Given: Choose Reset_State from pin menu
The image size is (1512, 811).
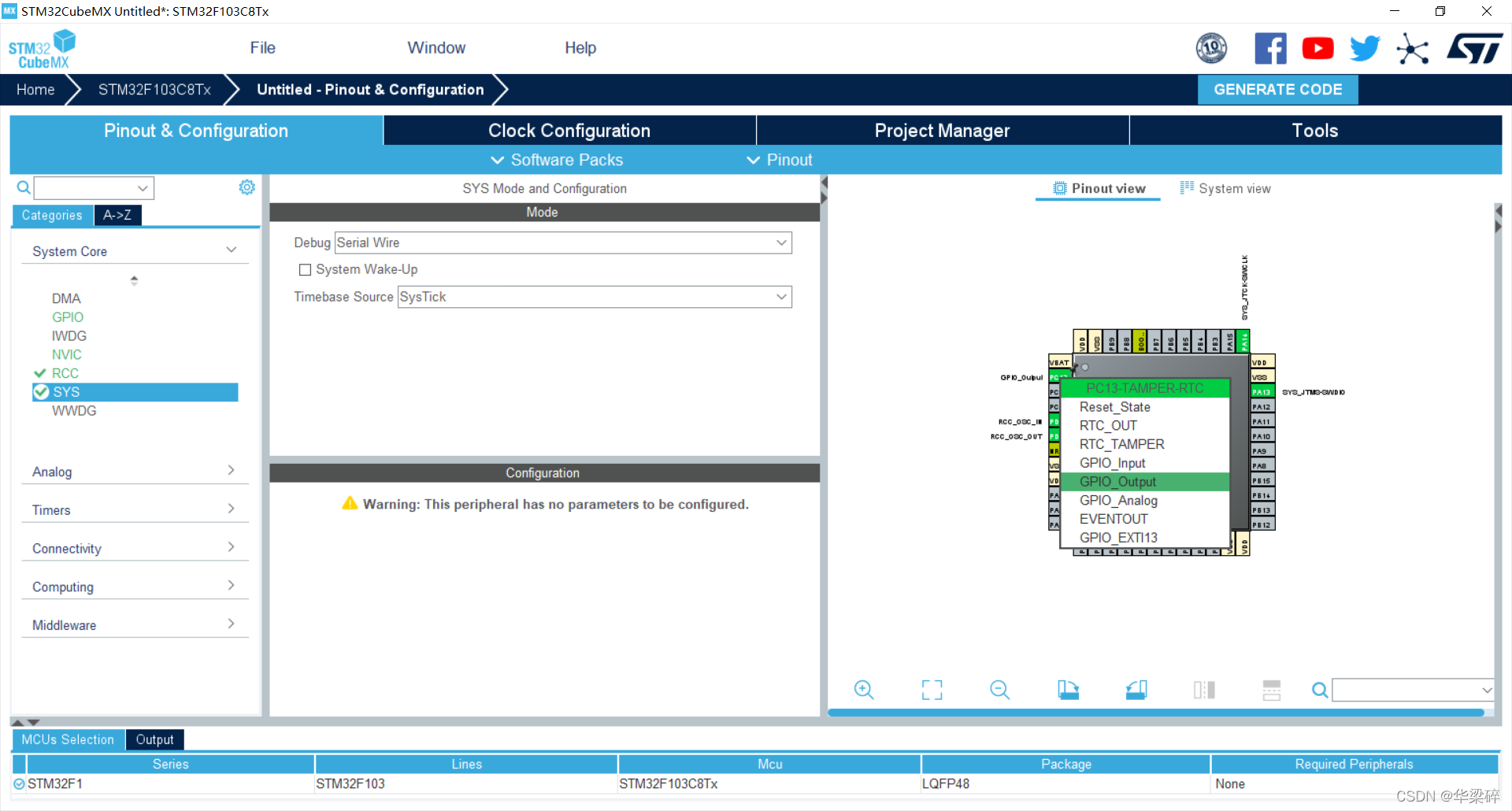Looking at the screenshot, I should coord(1145,407).
